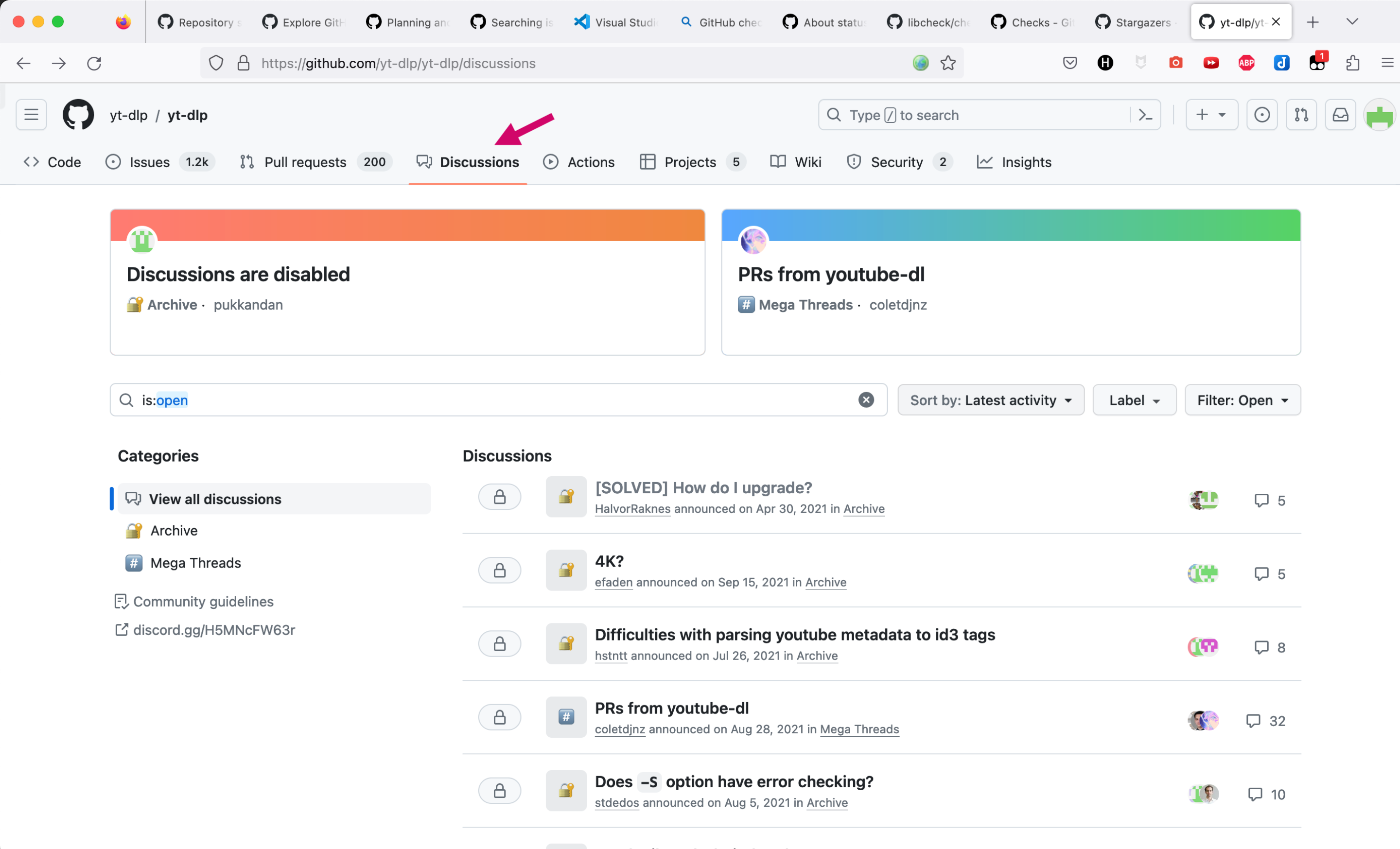
Task: Expand the Sort by Latest activity dropdown
Action: pyautogui.click(x=990, y=400)
